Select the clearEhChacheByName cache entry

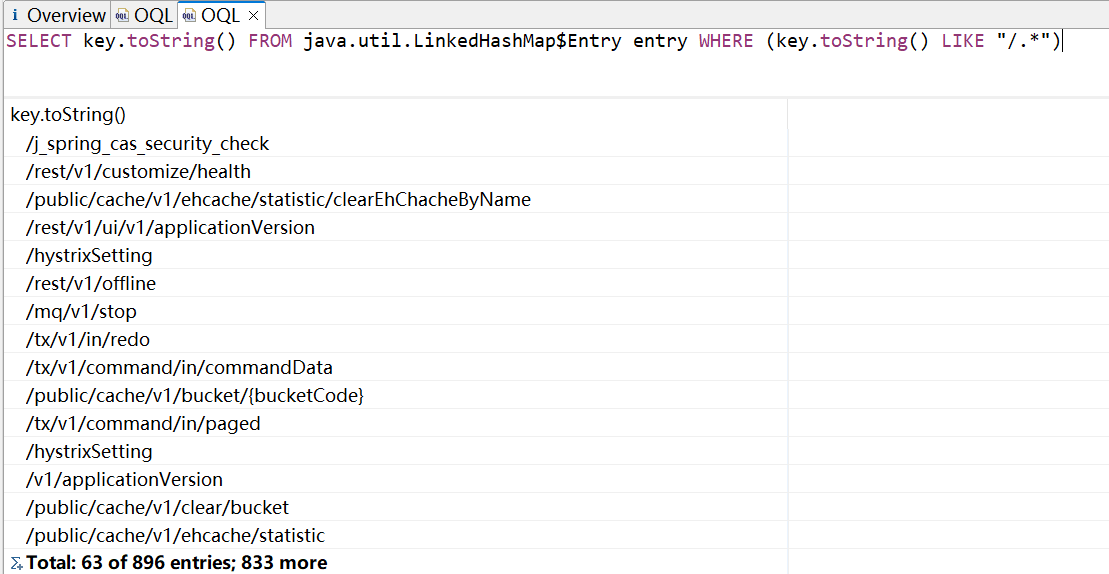278,200
